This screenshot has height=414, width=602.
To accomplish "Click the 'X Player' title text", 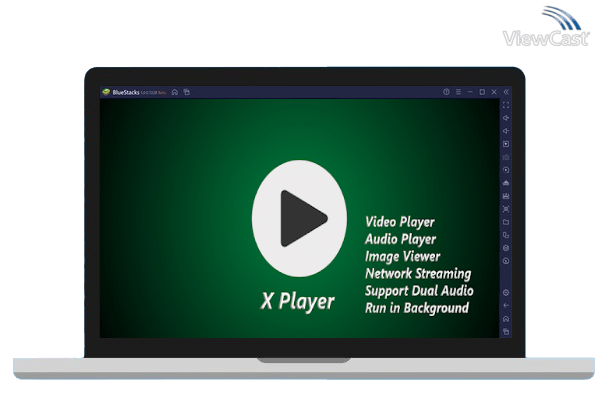I will coord(298,301).
